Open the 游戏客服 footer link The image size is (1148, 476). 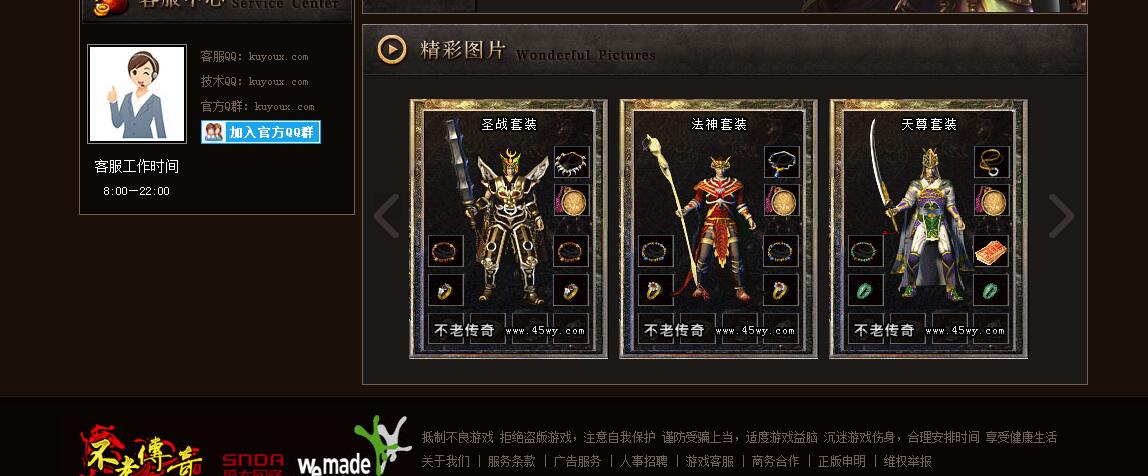point(709,461)
